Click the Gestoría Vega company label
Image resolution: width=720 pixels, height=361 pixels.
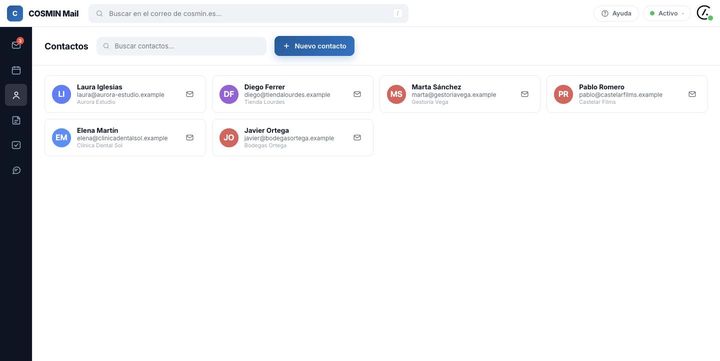[x=430, y=102]
